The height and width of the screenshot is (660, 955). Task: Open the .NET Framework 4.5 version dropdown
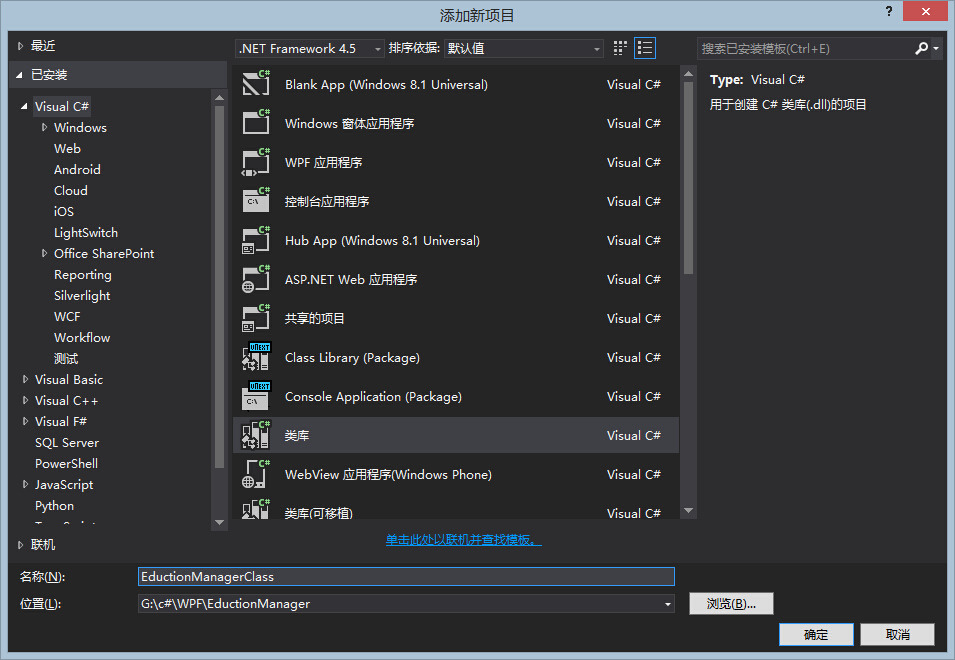(x=310, y=48)
